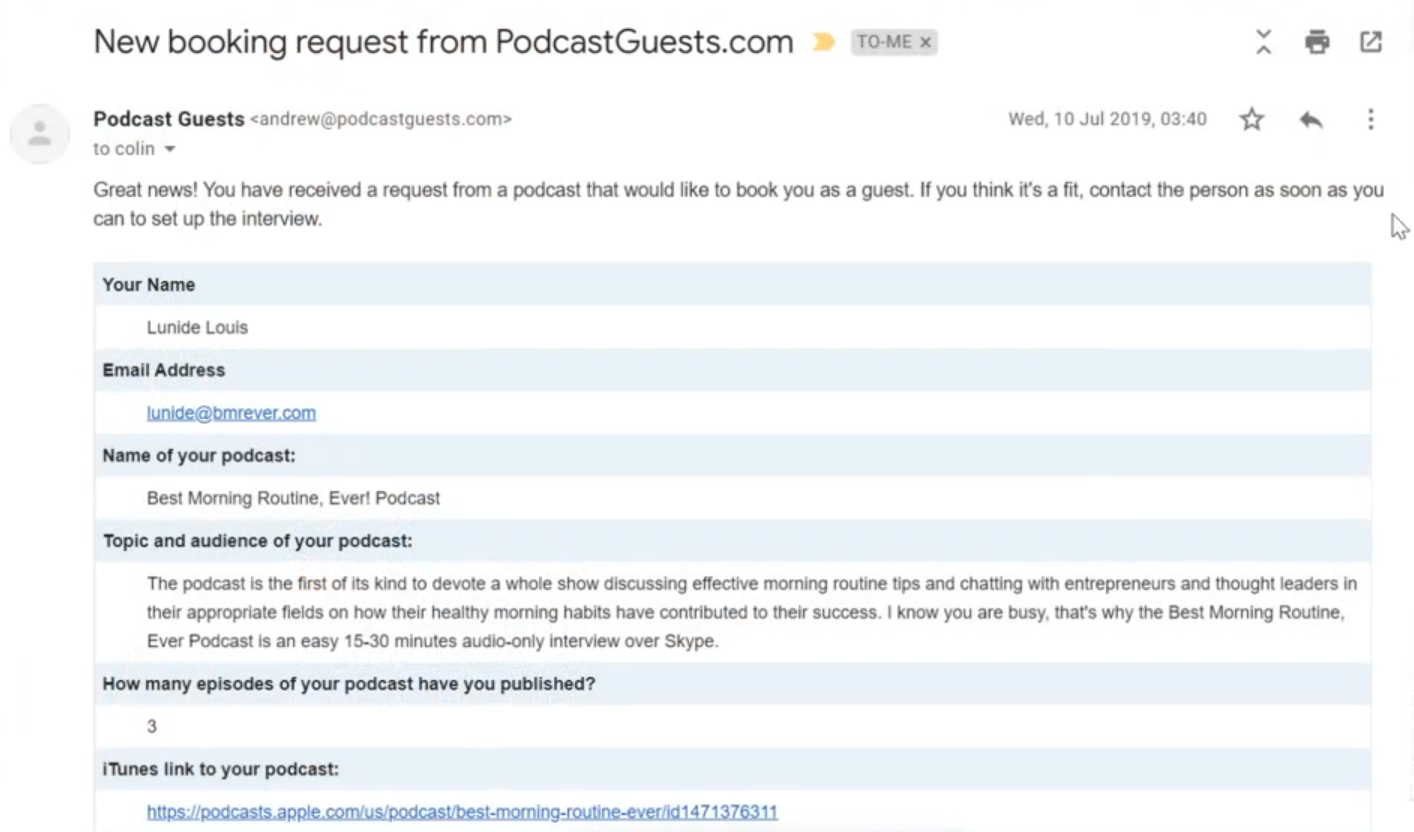Remove the TO-ME label via its x

pos(925,42)
